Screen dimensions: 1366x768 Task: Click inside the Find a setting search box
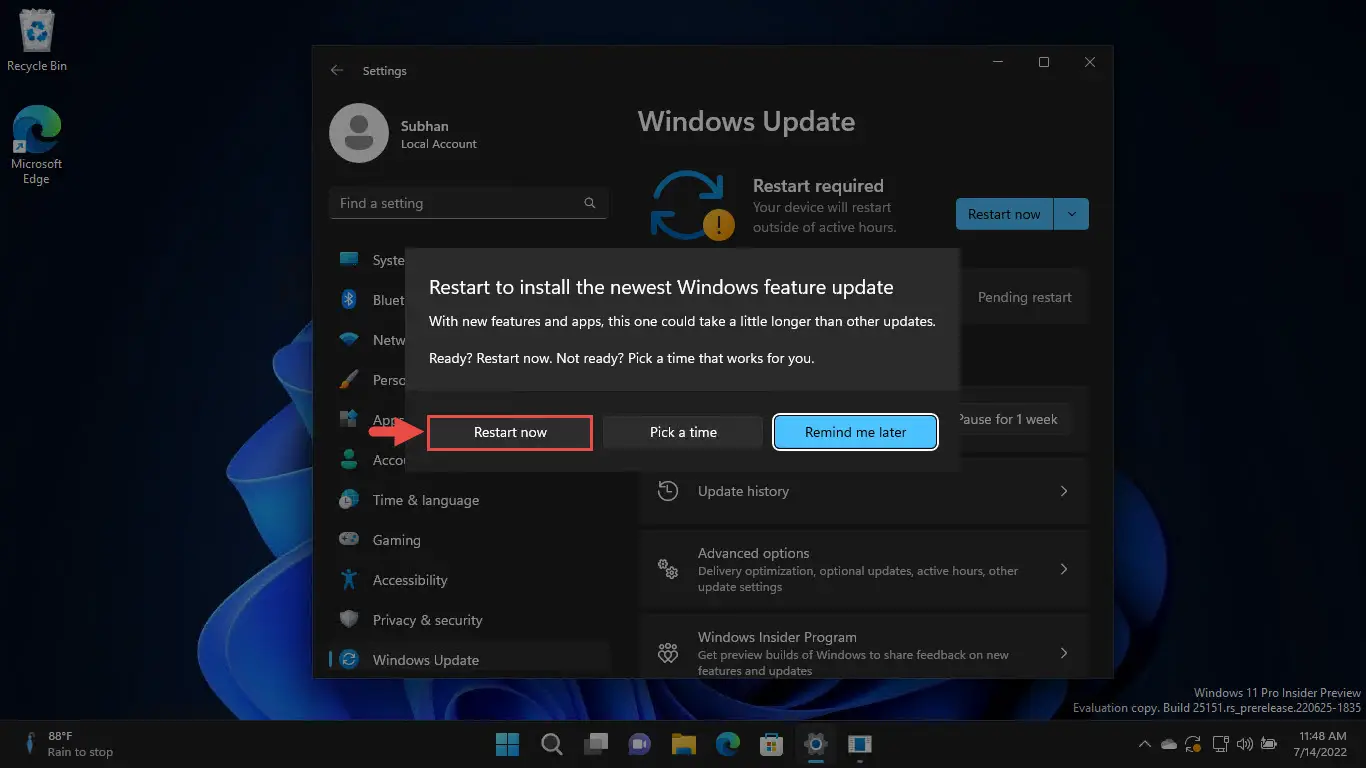click(x=458, y=203)
